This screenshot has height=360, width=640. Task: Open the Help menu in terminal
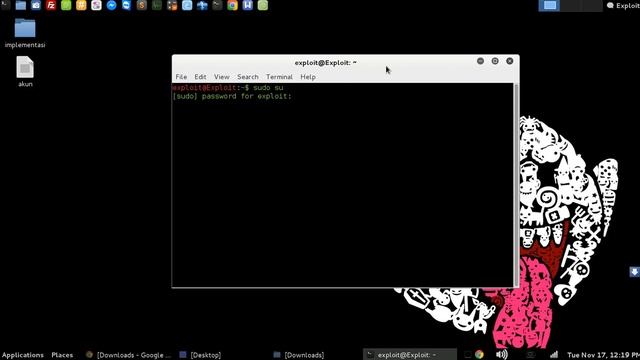tap(308, 77)
